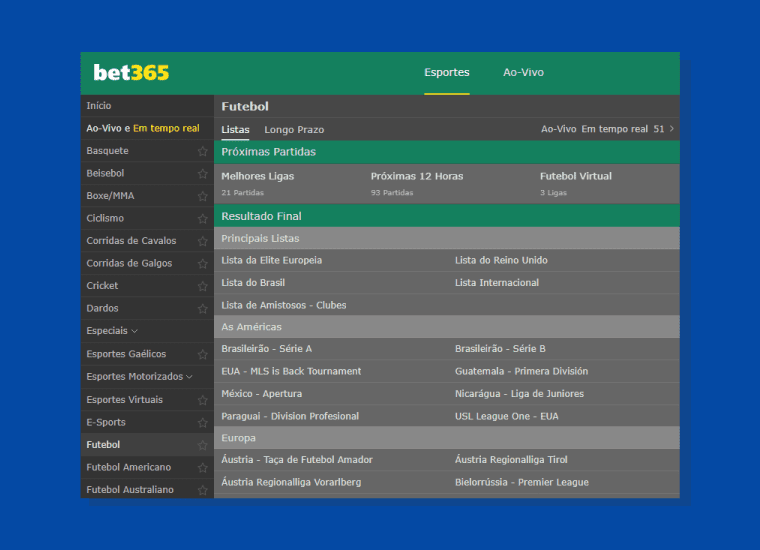
Task: Switch to the Esportes tab
Action: (x=446, y=73)
